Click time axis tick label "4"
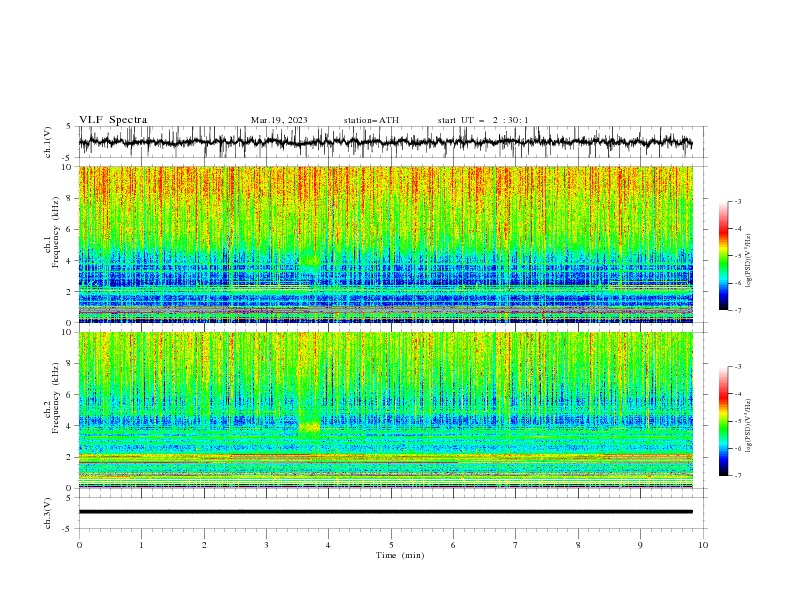This screenshot has width=792, height=612. point(328,545)
